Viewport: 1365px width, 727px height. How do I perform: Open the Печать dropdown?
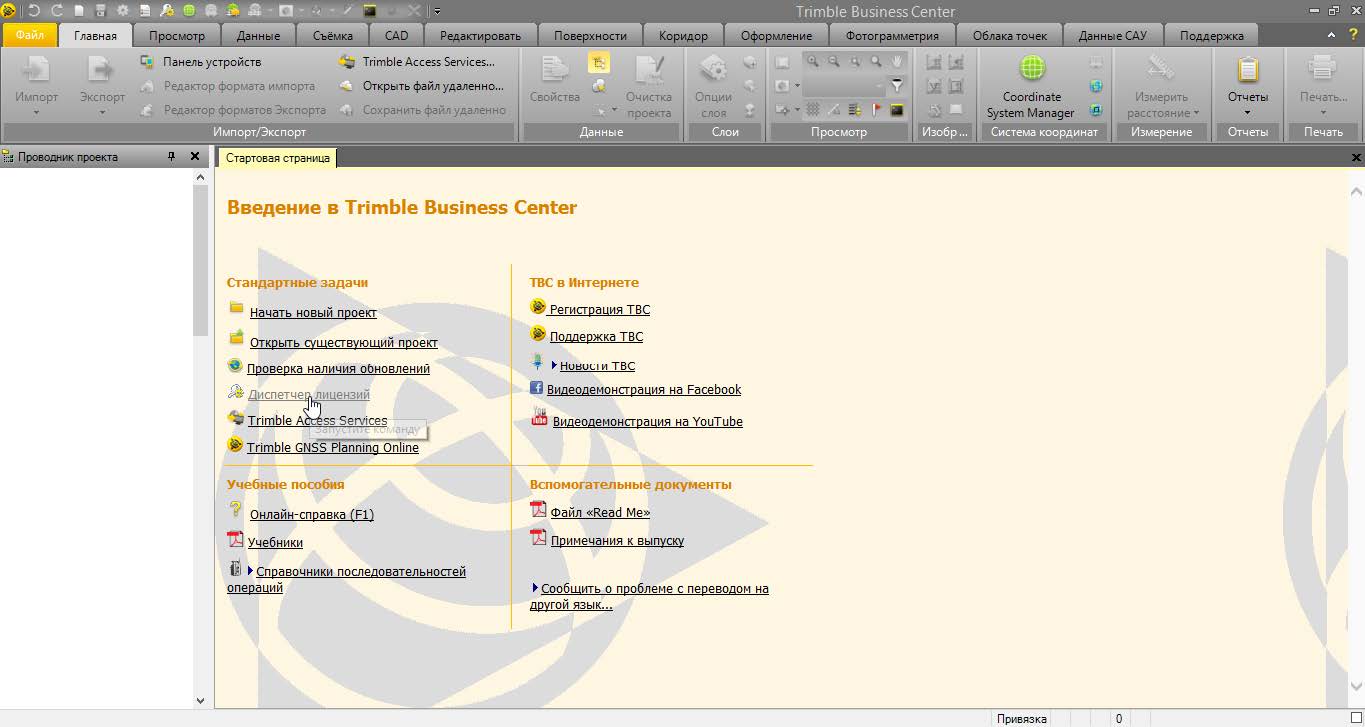click(1323, 112)
